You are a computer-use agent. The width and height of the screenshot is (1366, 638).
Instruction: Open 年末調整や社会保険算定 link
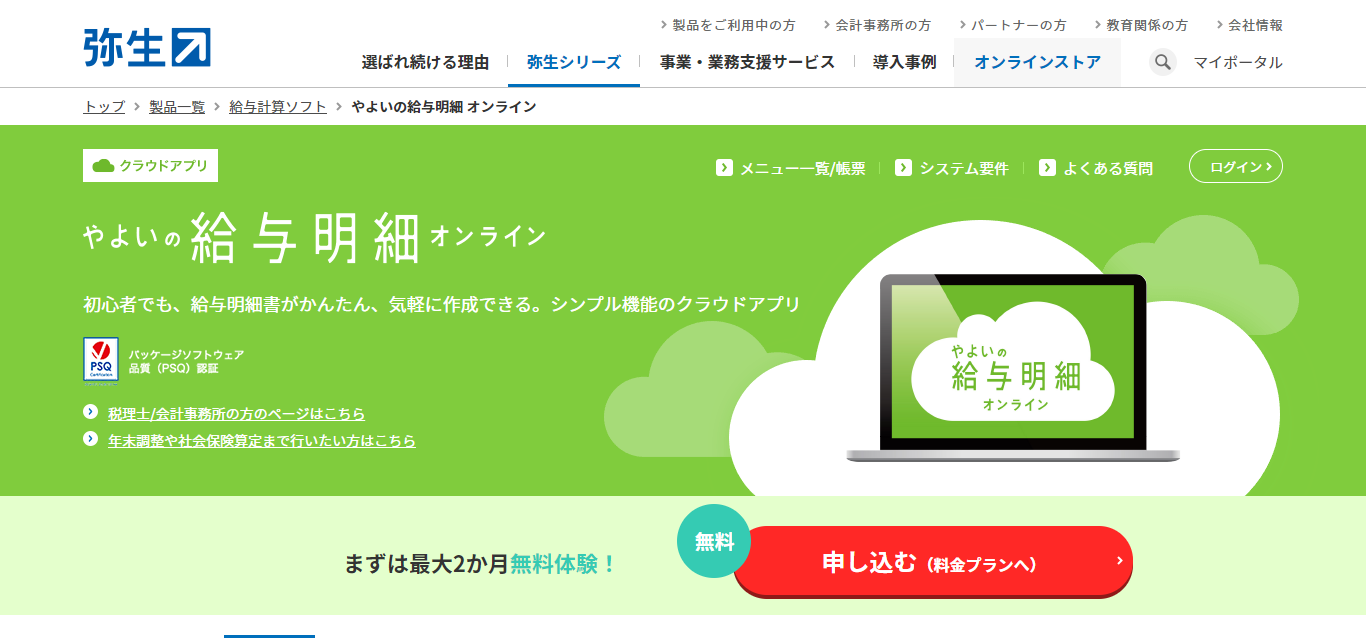point(262,440)
